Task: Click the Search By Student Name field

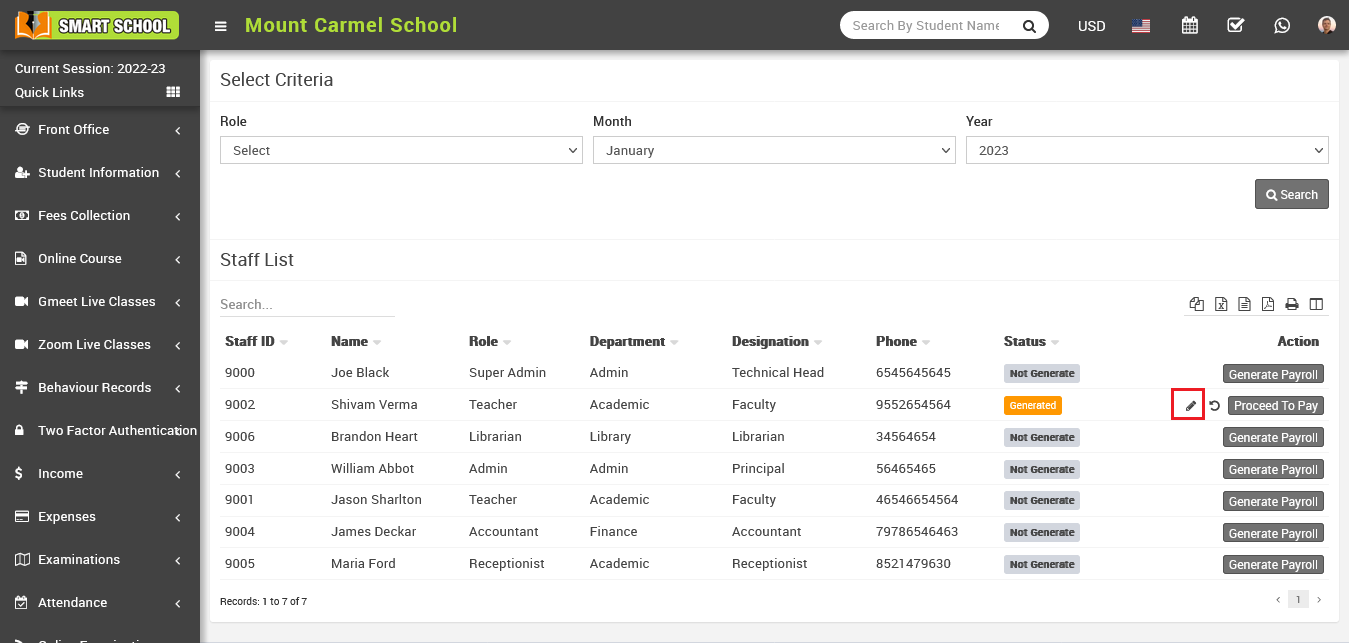Action: click(x=925, y=26)
